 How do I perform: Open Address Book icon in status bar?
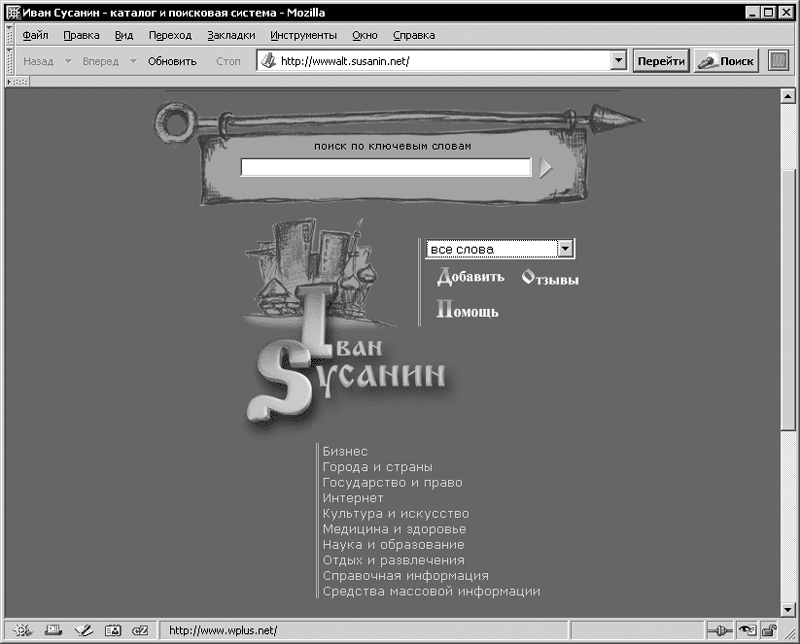click(113, 631)
